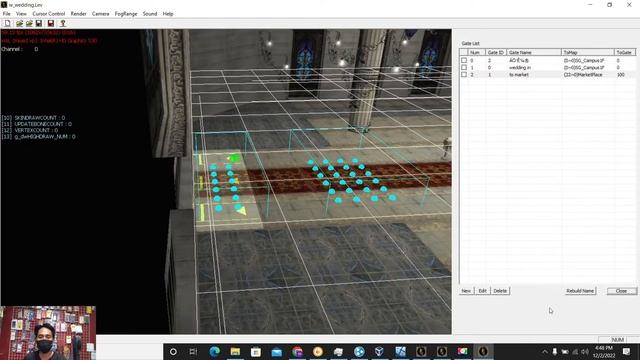Open the Mail app from the taskbar

[277, 351]
